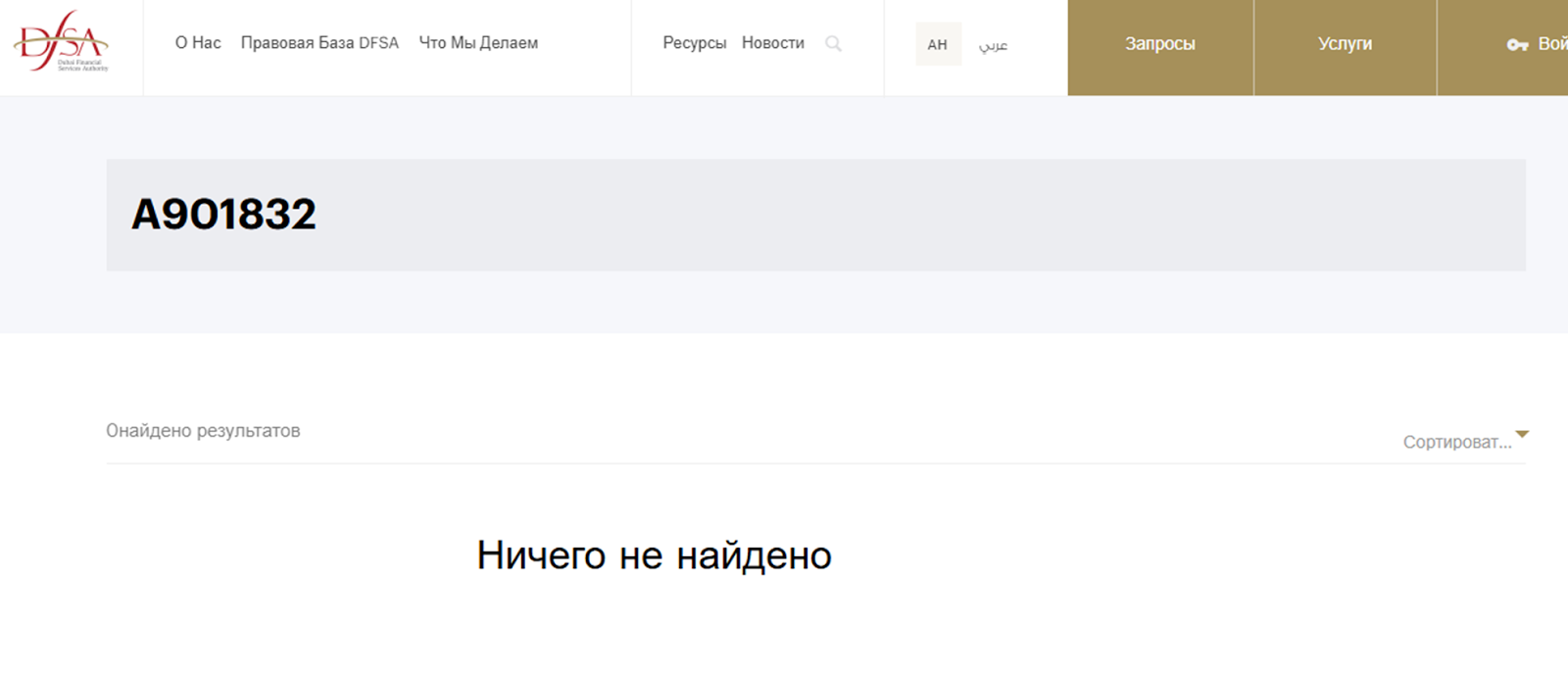The image size is (1568, 675).
Task: Click the key icon in header
Action: point(1517,45)
